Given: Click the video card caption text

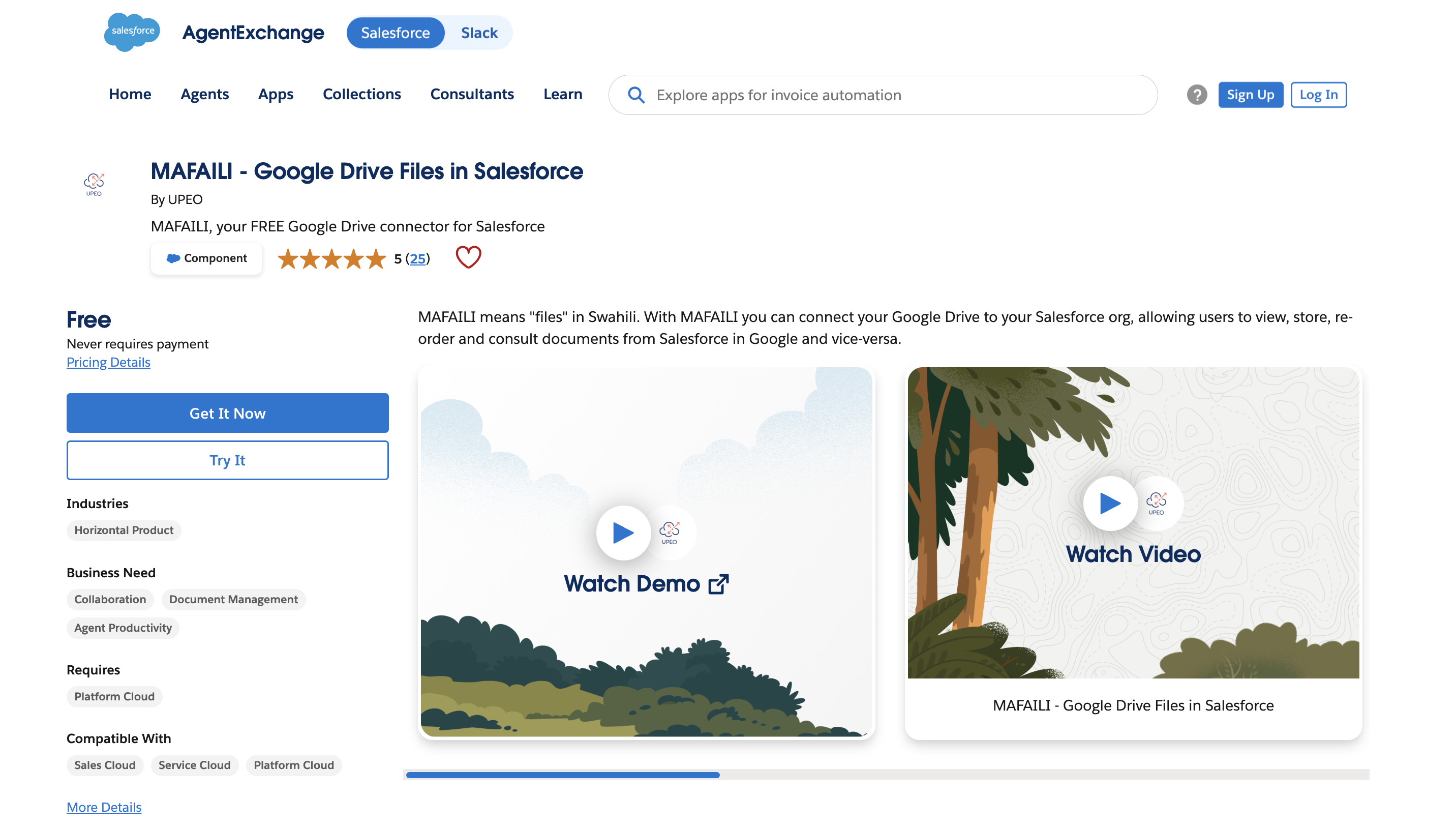Looking at the screenshot, I should point(1133,705).
